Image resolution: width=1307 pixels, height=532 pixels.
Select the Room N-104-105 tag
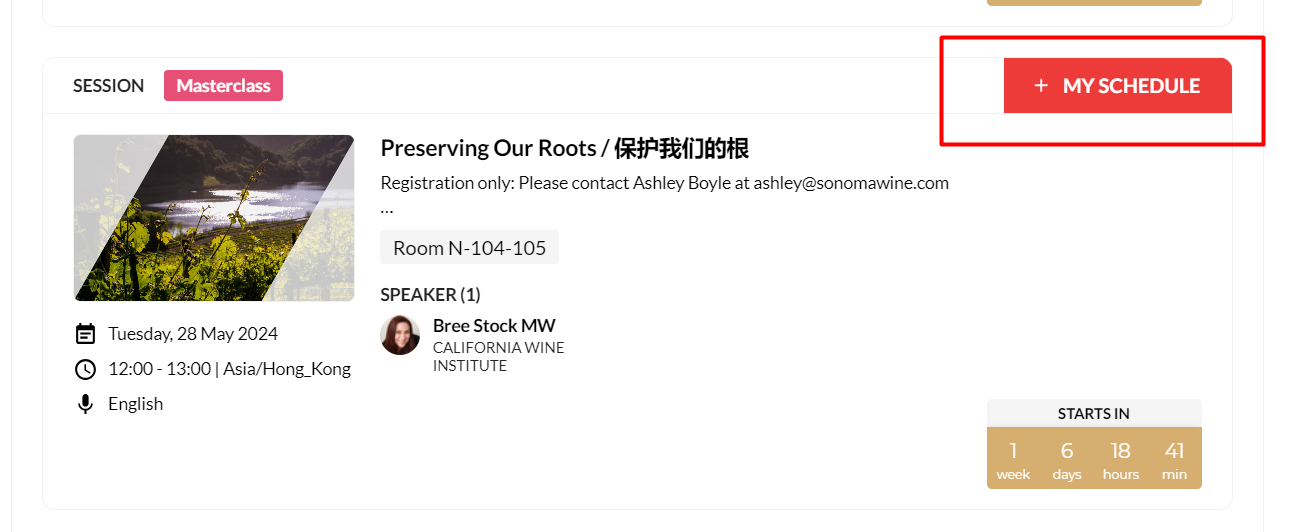pyautogui.click(x=469, y=248)
